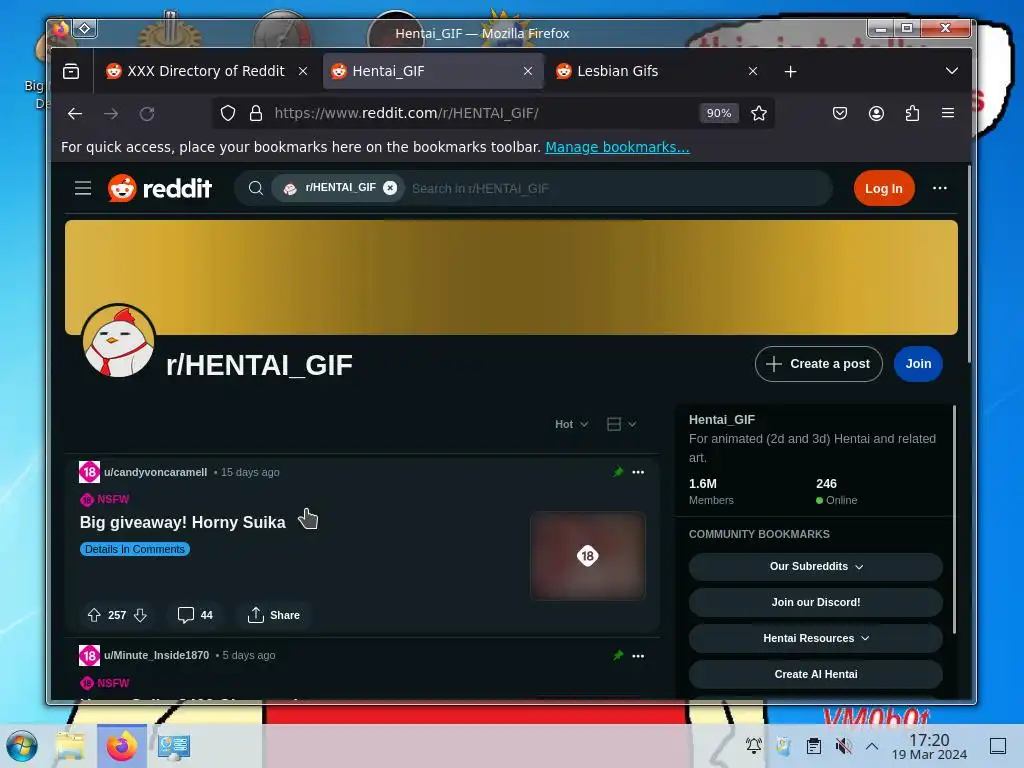Reload the page with the refresh icon

click(147, 114)
